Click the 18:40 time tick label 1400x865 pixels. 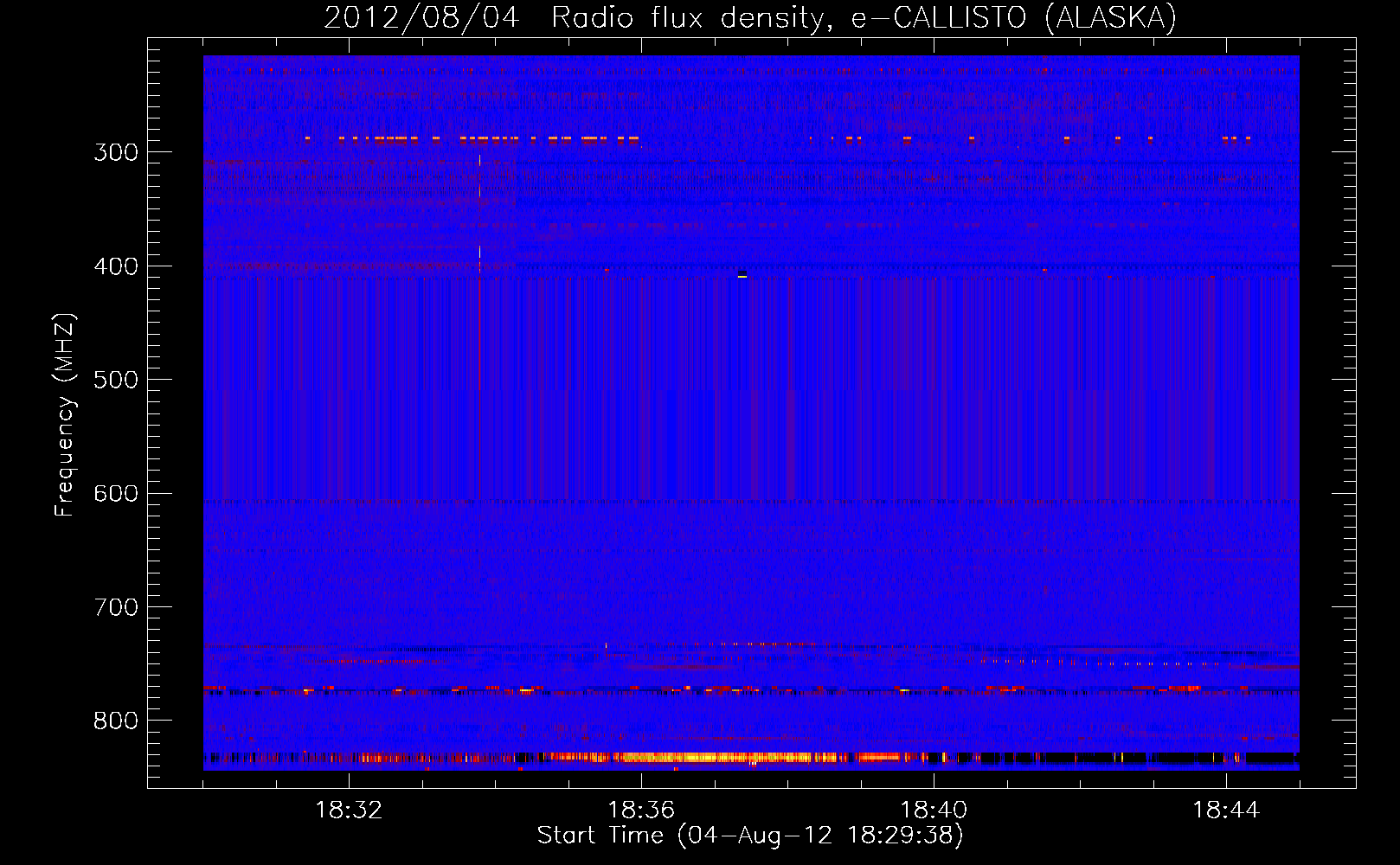[x=934, y=811]
